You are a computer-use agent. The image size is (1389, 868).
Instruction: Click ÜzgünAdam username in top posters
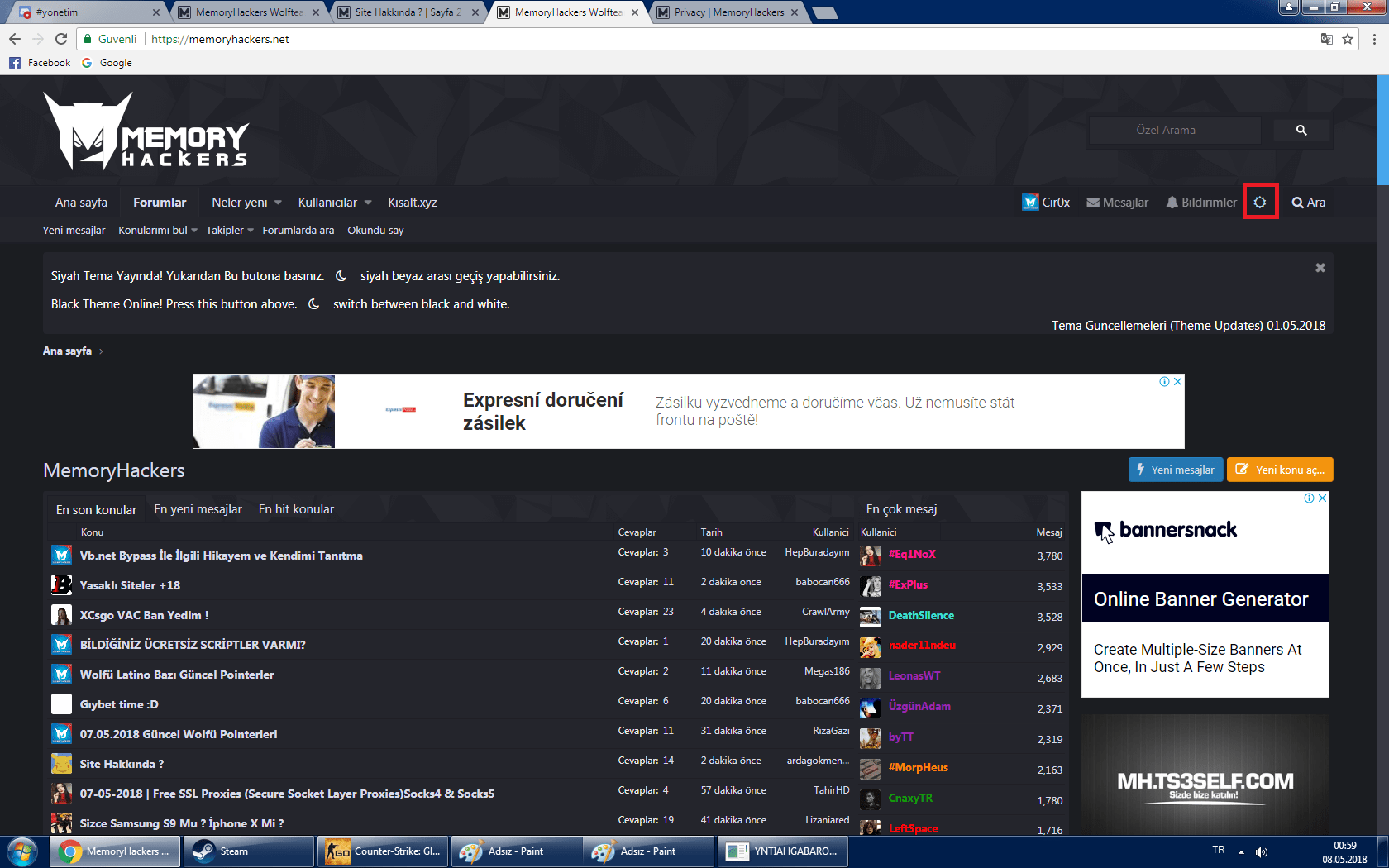pos(919,706)
